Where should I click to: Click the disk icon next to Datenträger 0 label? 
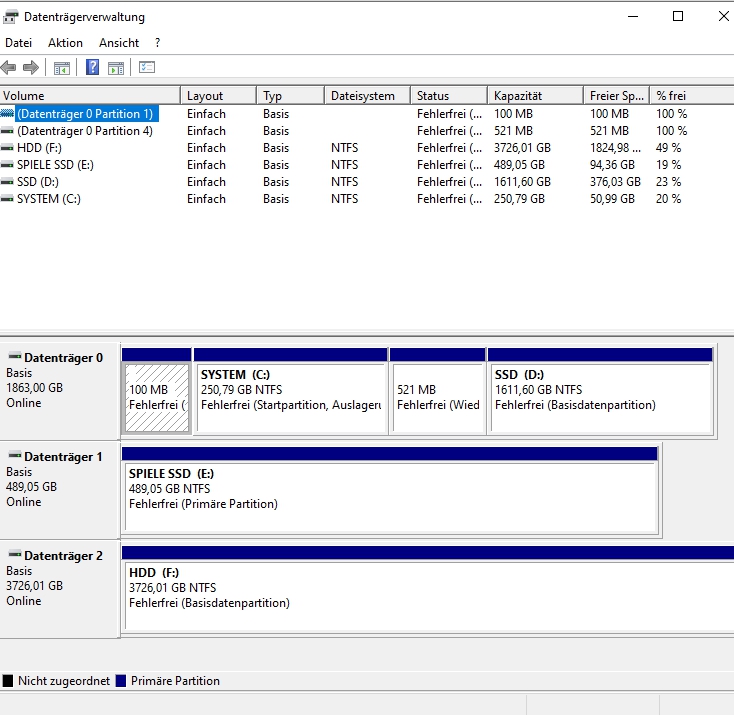pos(15,357)
